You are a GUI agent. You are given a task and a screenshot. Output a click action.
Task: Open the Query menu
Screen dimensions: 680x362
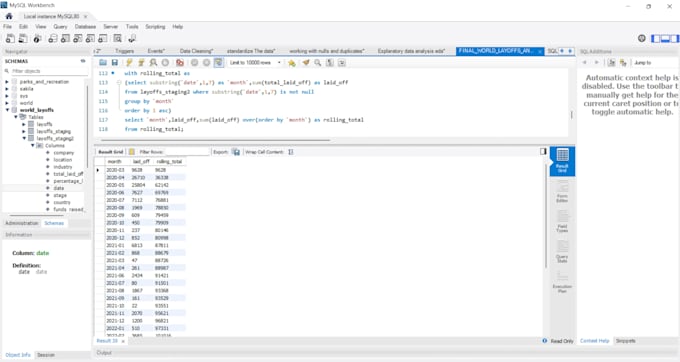click(x=60, y=26)
